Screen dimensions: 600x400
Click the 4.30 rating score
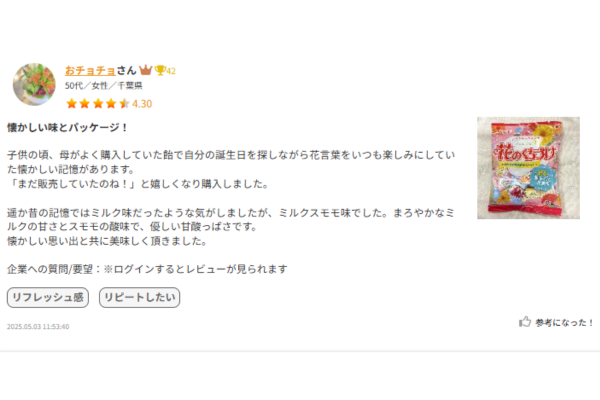click(142, 104)
